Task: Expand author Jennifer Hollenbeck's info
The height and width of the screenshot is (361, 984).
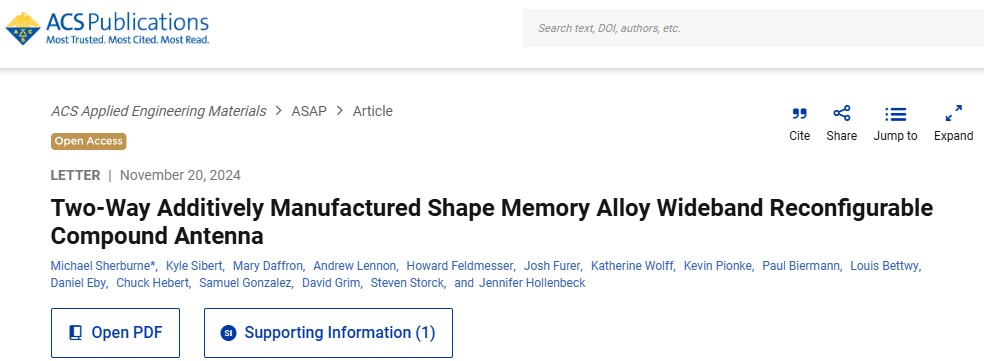Action: (x=532, y=283)
